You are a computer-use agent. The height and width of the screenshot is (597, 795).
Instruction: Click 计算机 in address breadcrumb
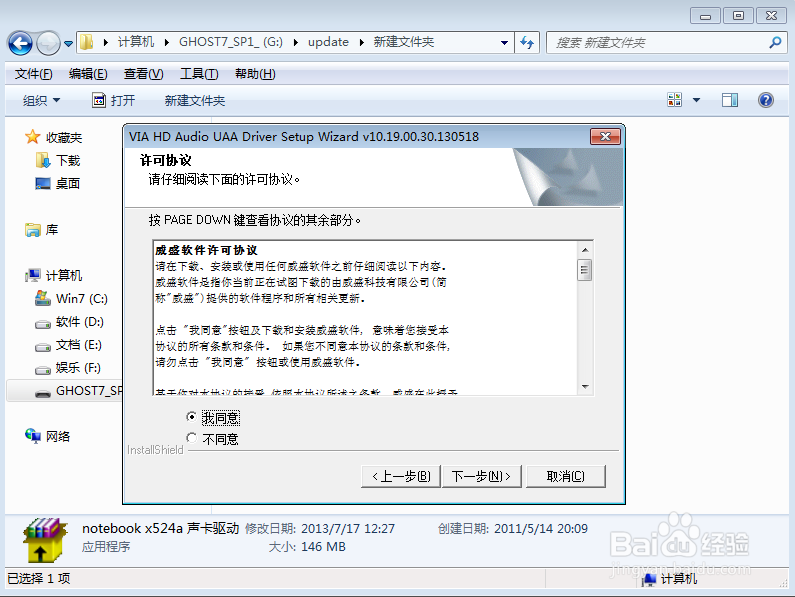136,42
